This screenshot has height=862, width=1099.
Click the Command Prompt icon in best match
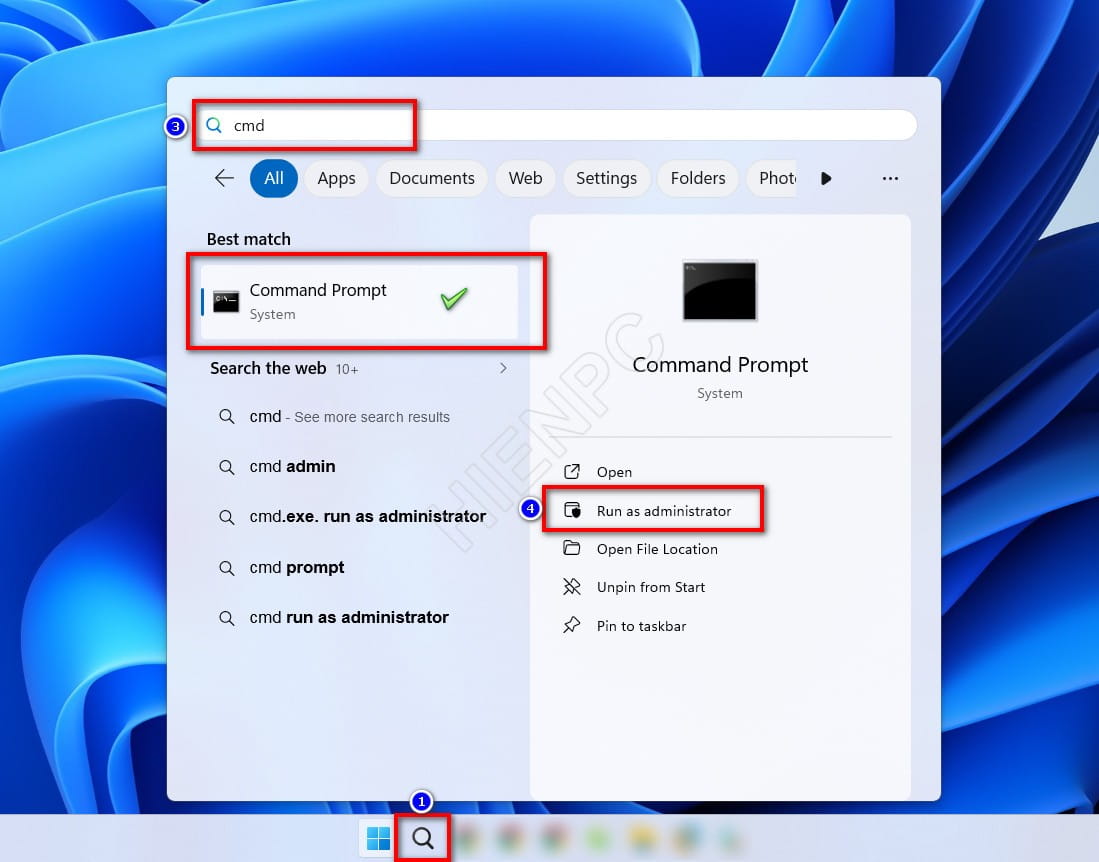click(x=226, y=302)
